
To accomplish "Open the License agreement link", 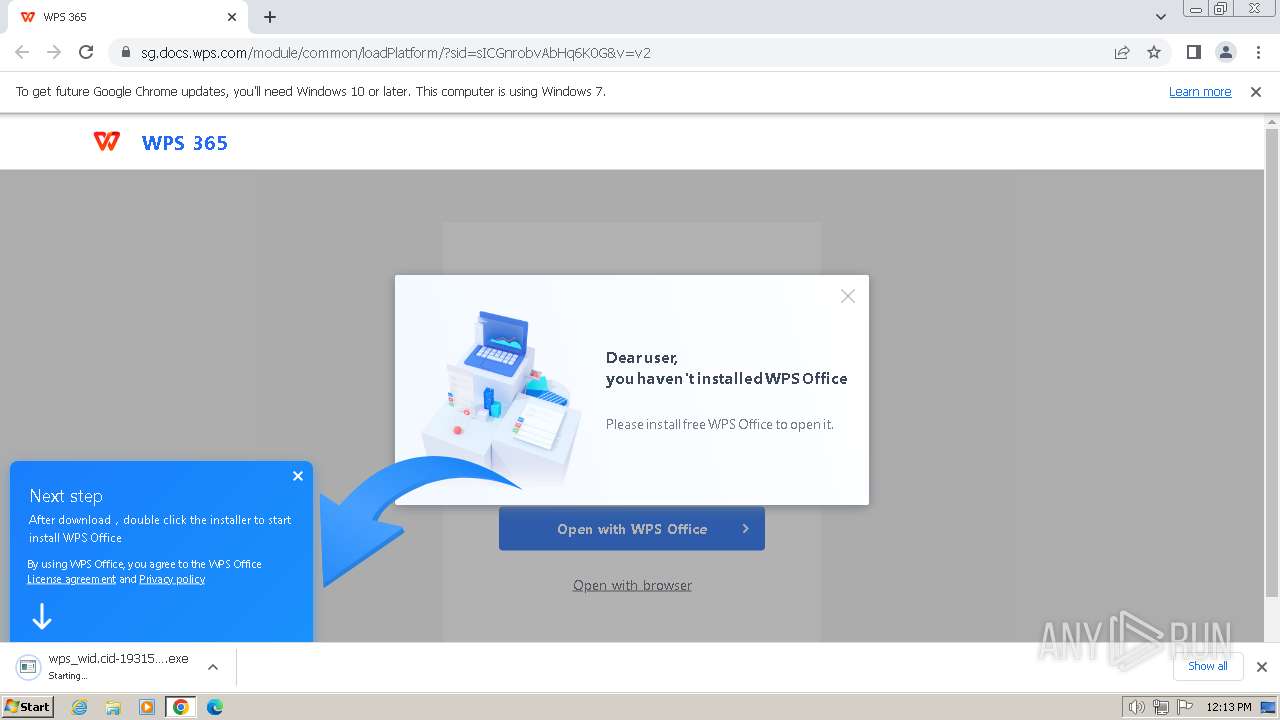I will [x=71, y=579].
